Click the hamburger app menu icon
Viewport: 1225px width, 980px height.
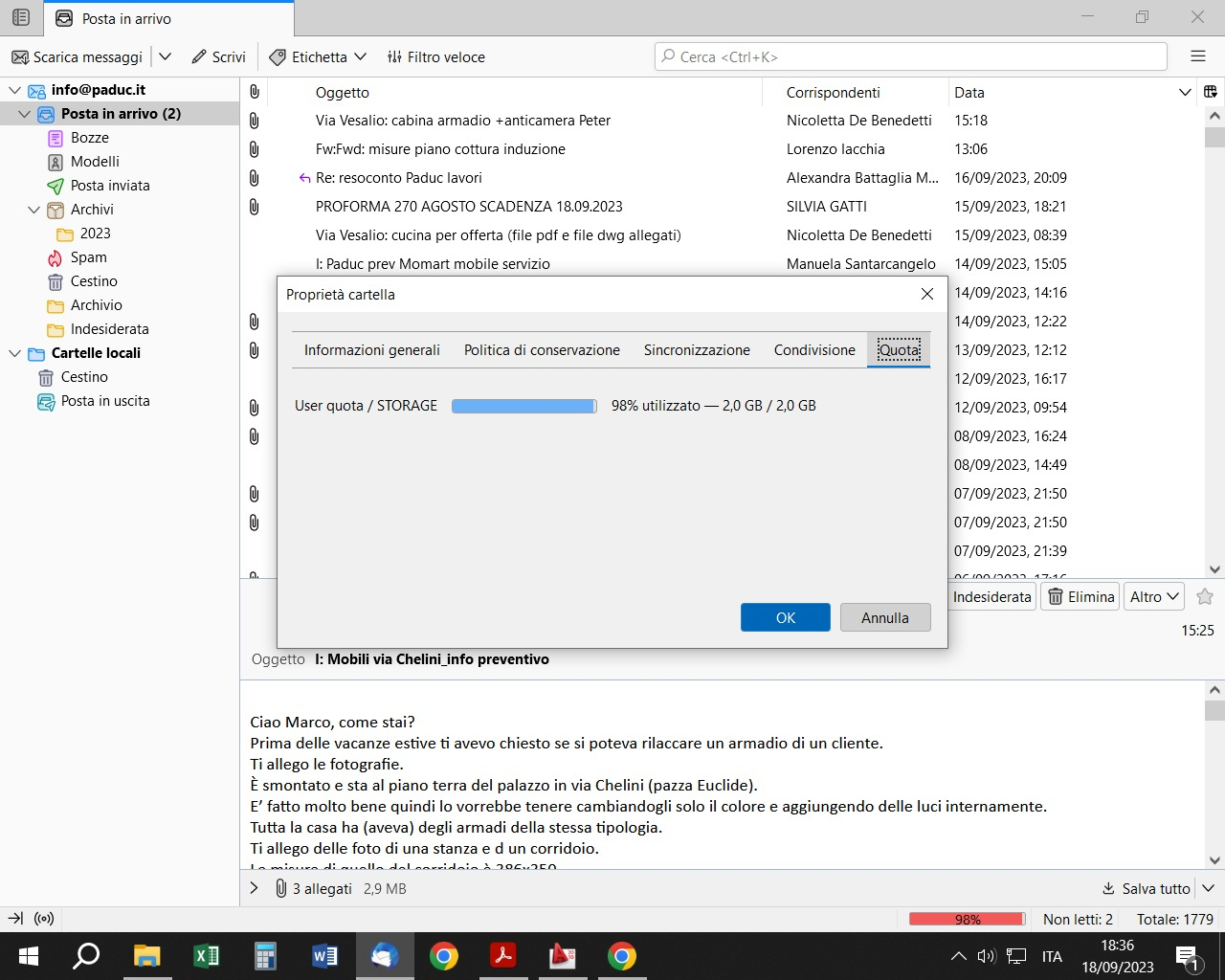(x=1197, y=56)
